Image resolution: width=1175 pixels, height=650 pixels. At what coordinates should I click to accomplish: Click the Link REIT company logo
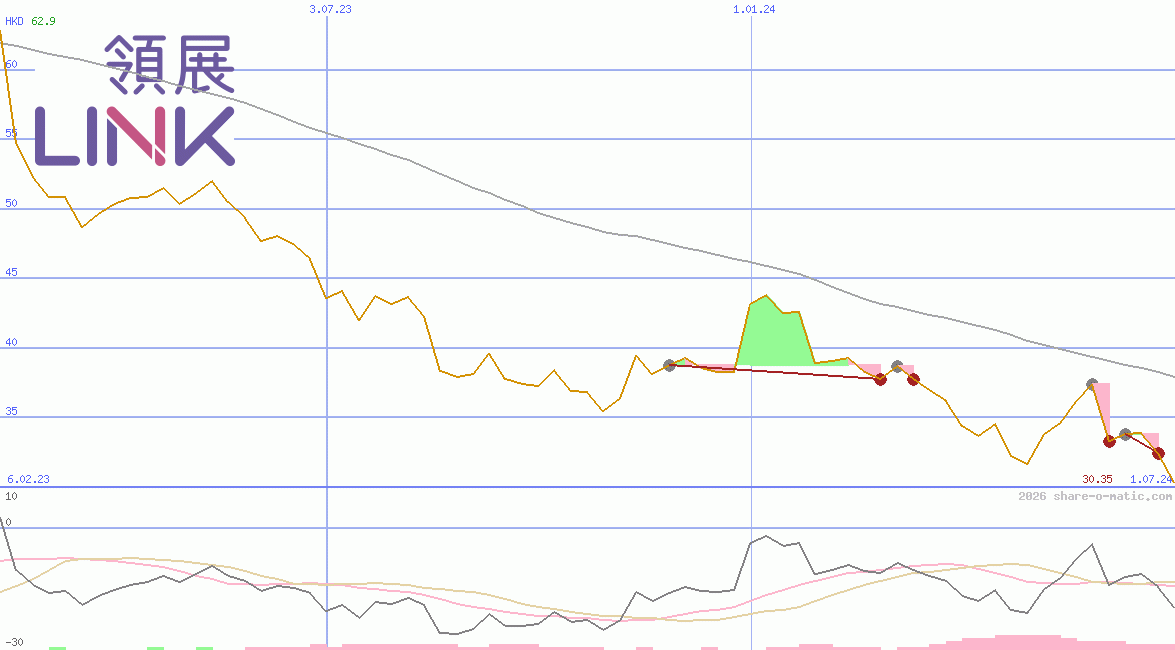(135, 100)
